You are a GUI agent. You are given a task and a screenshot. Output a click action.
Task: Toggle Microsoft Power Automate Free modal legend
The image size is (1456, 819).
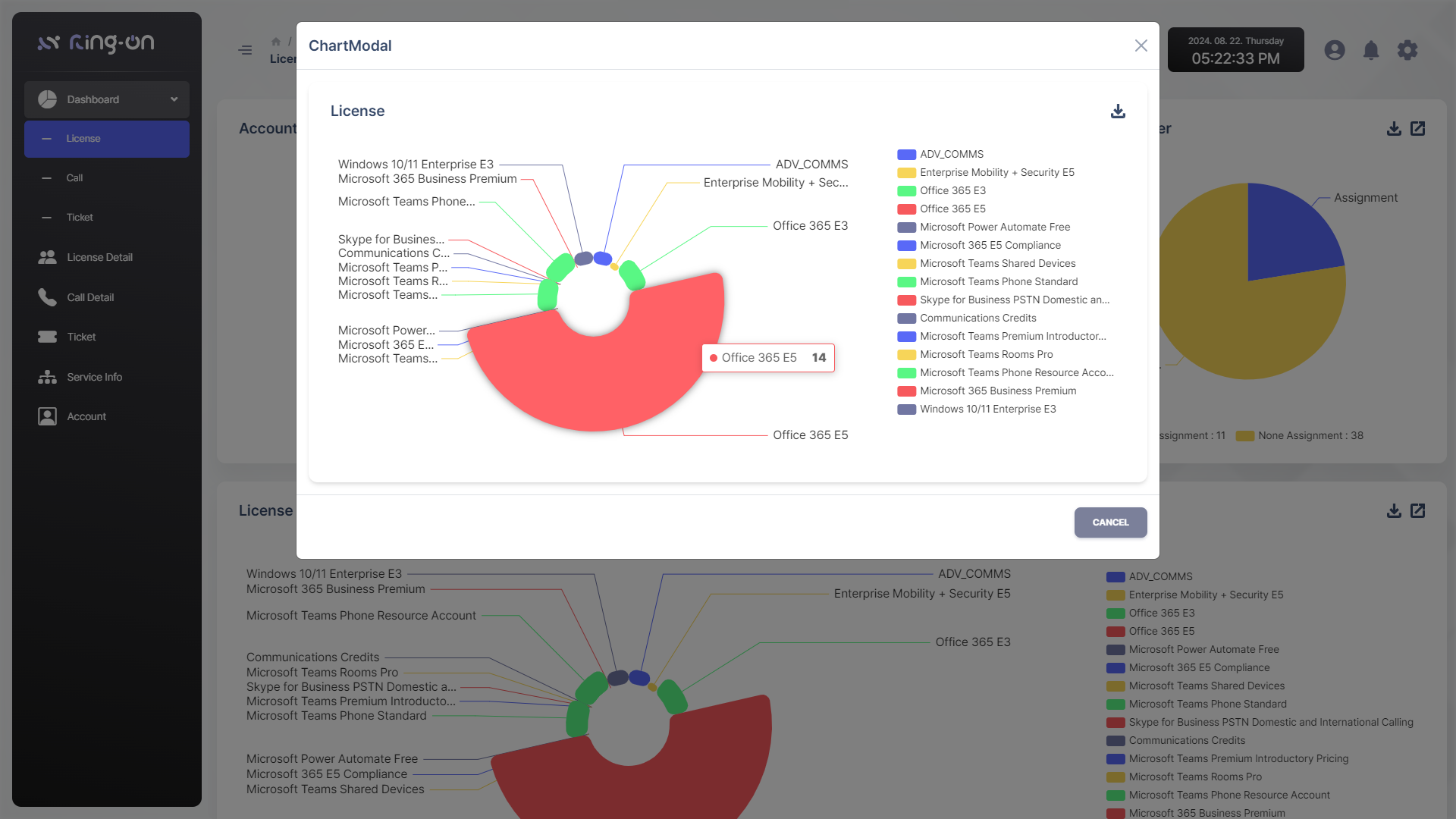coord(984,227)
